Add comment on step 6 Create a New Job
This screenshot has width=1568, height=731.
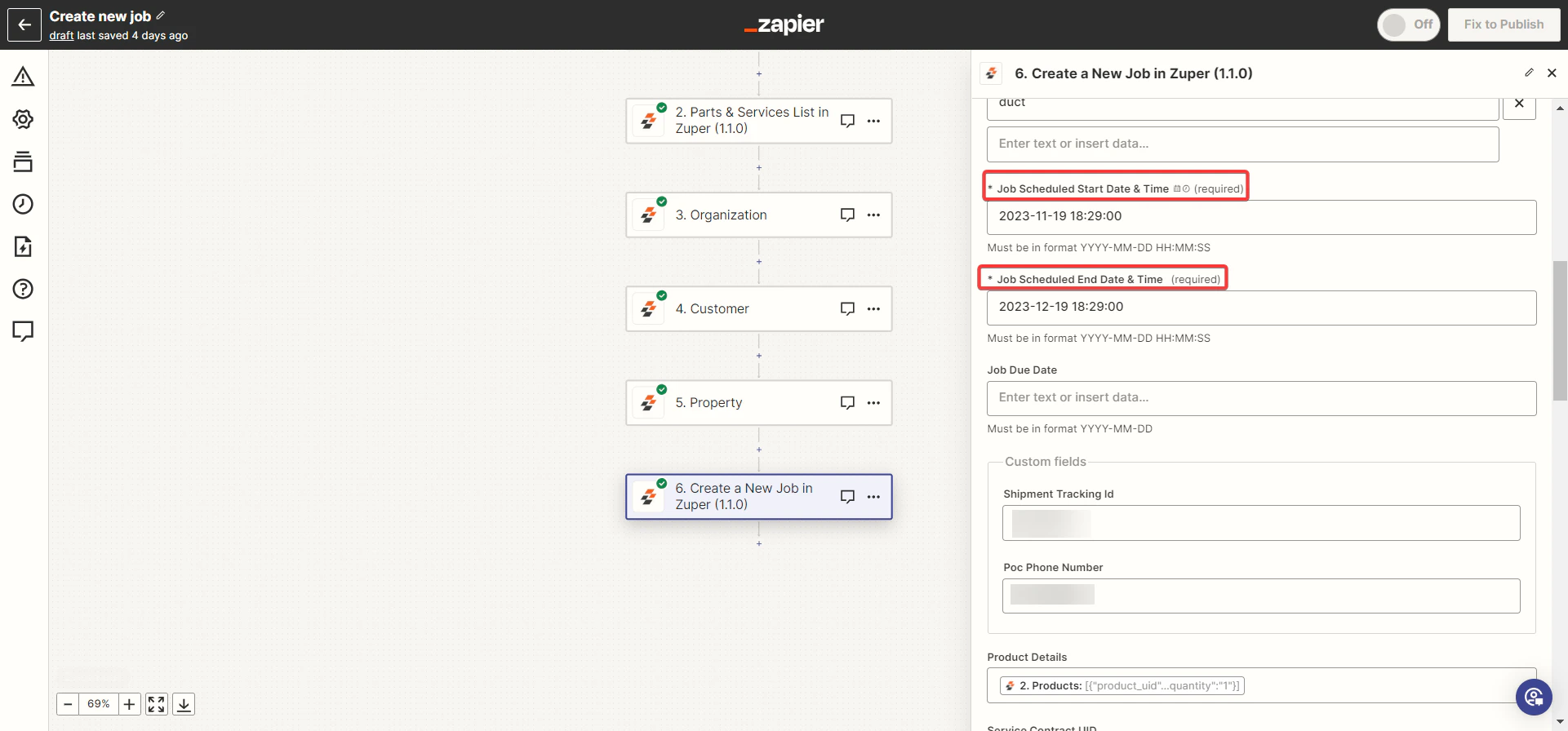click(847, 496)
